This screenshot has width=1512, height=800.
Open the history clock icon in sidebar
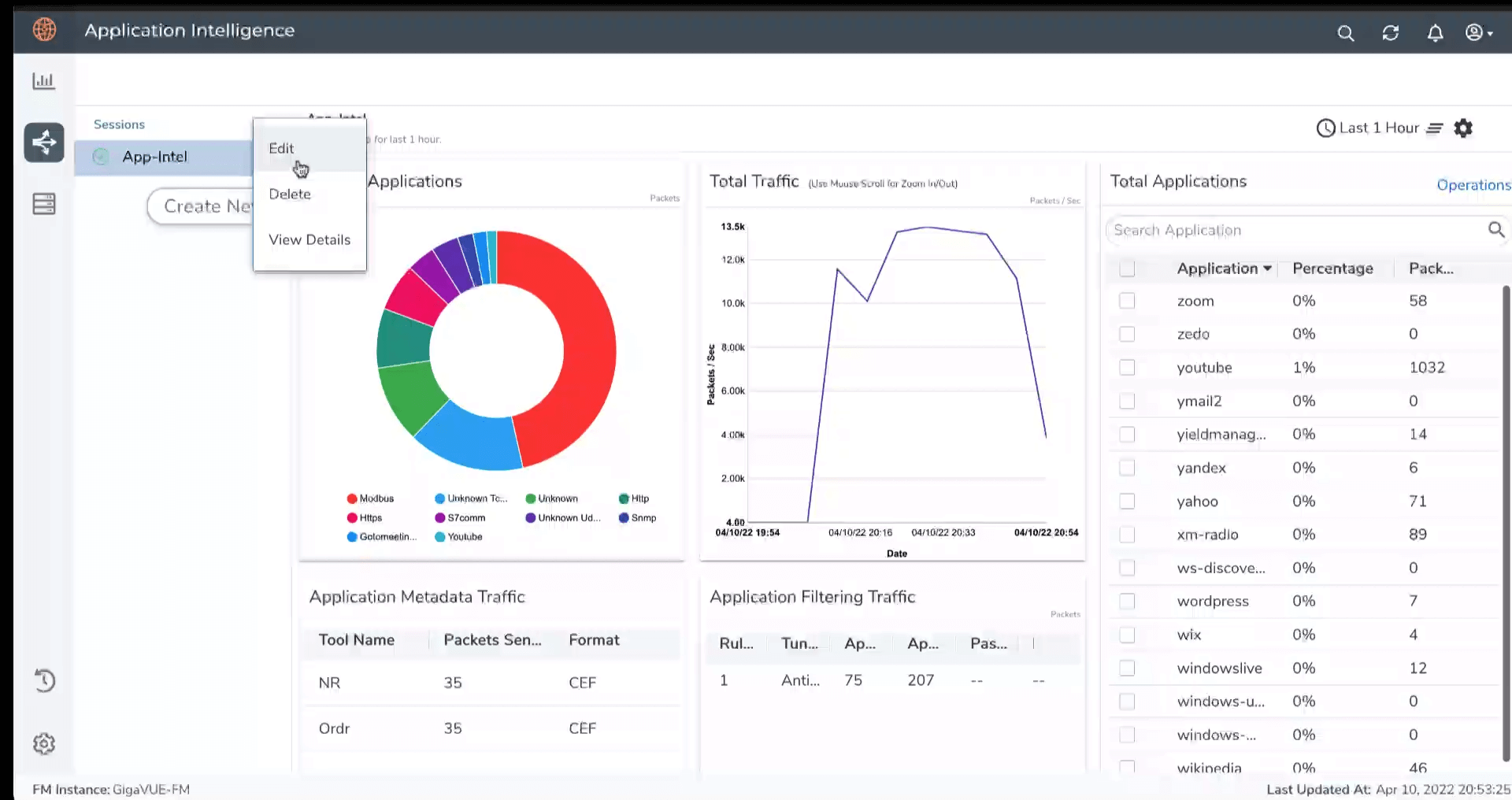(44, 680)
